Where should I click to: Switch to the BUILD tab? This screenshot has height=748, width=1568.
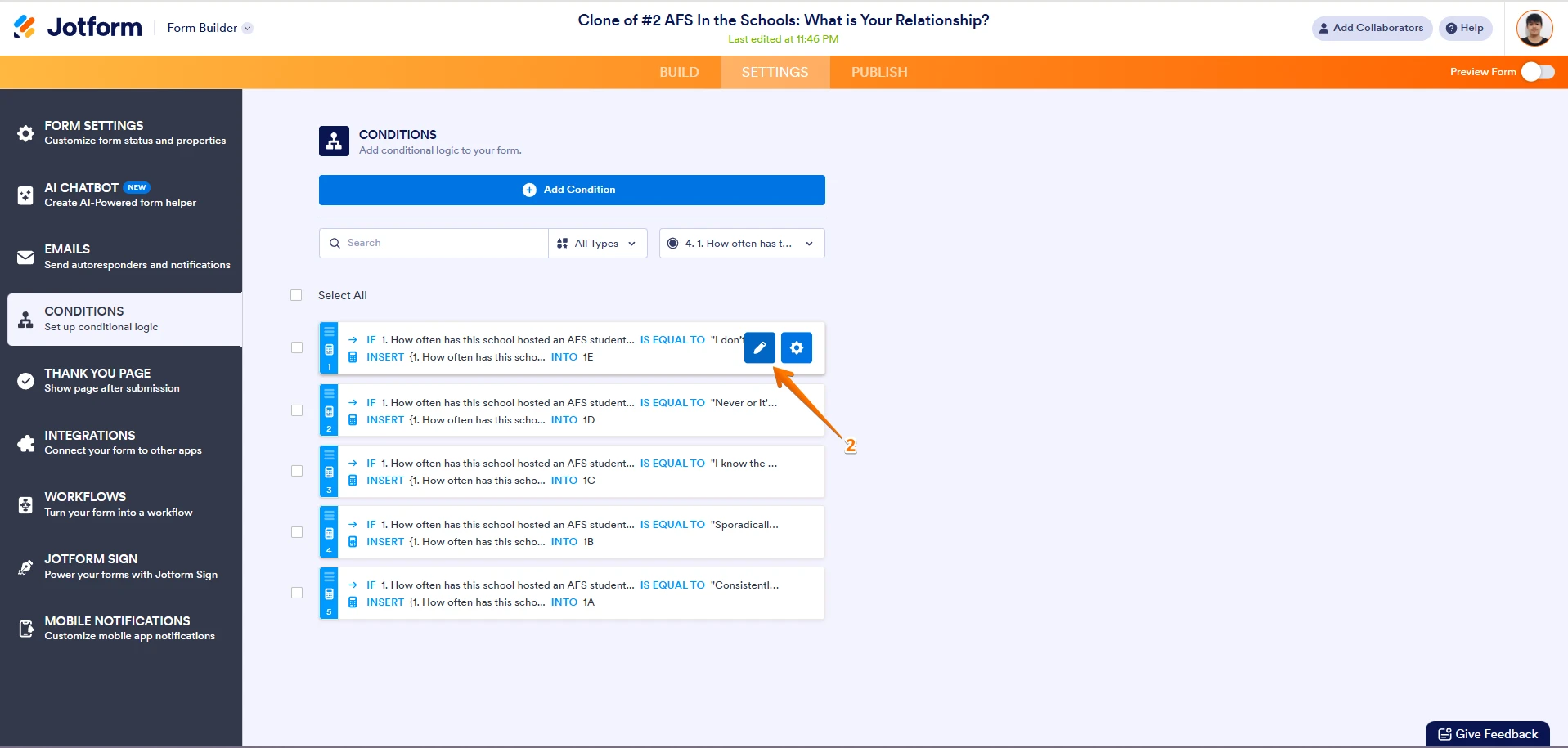tap(679, 72)
